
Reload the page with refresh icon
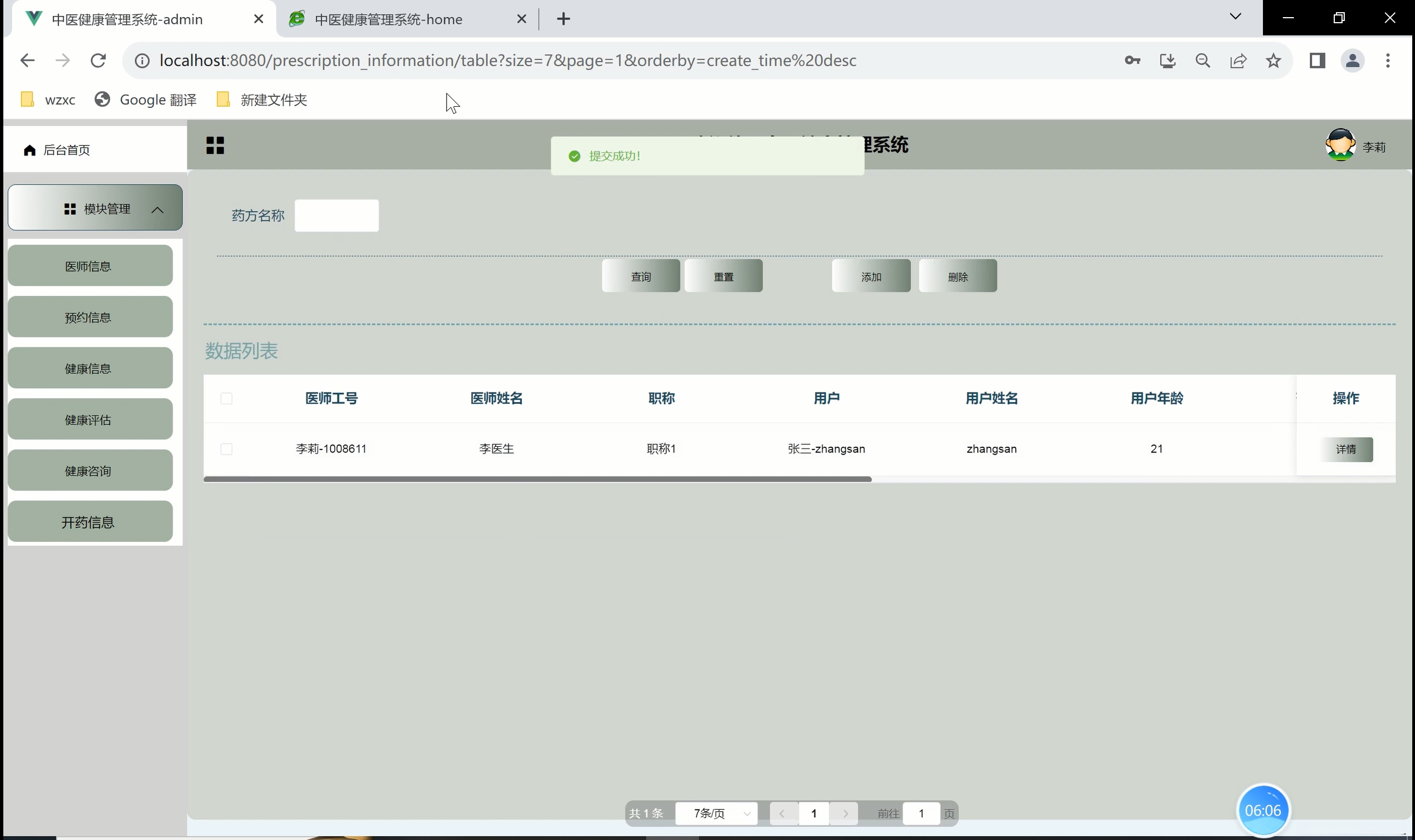pyautogui.click(x=98, y=61)
